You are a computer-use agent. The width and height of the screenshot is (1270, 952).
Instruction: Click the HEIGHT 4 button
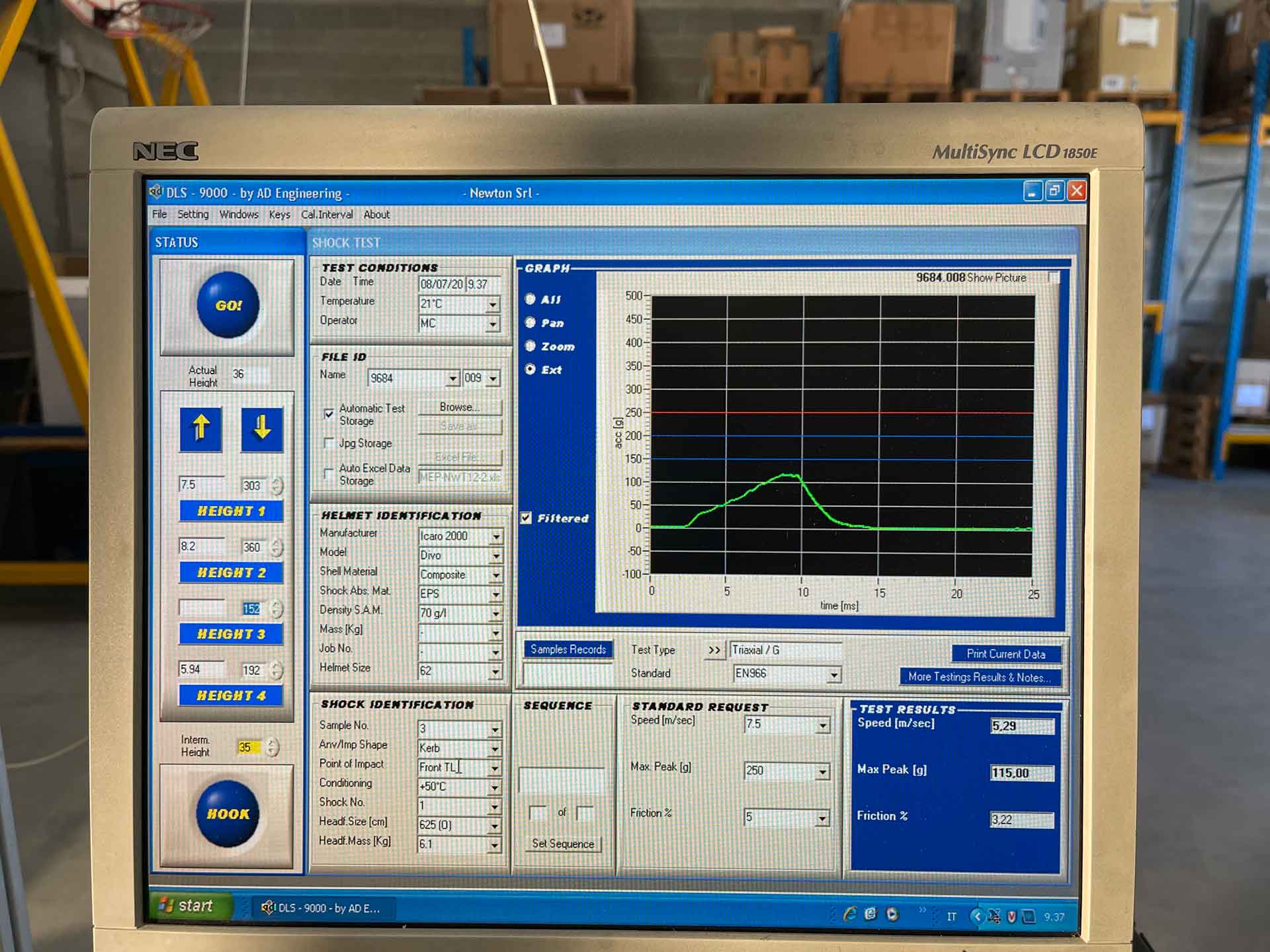coord(231,695)
